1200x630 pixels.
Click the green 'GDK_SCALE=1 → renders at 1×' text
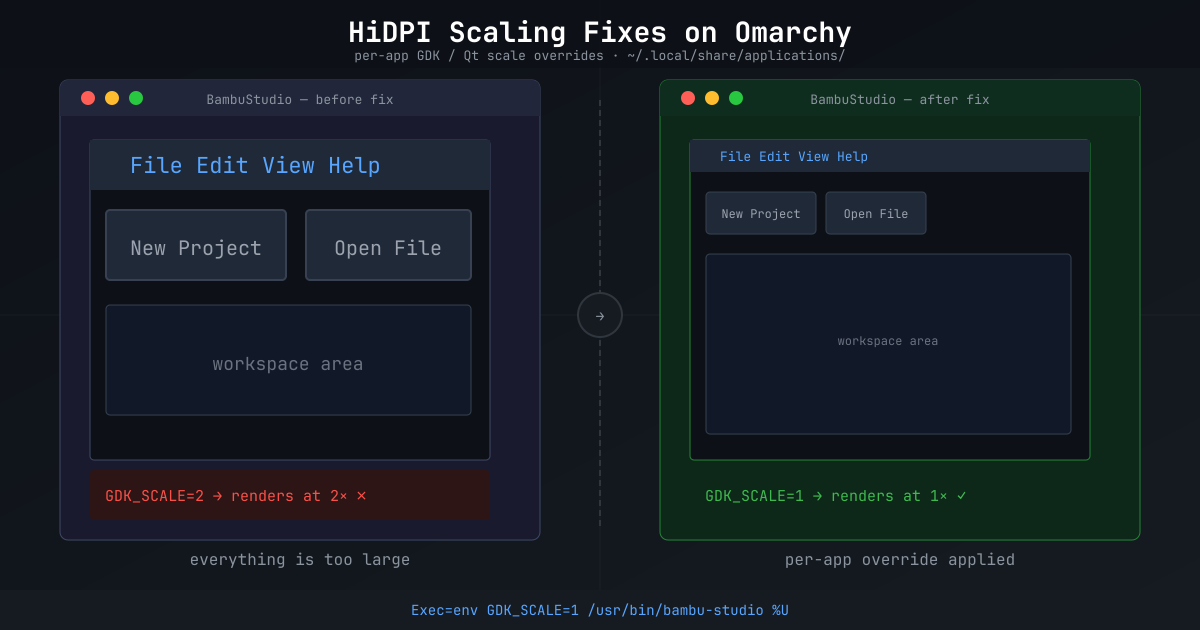click(x=835, y=496)
